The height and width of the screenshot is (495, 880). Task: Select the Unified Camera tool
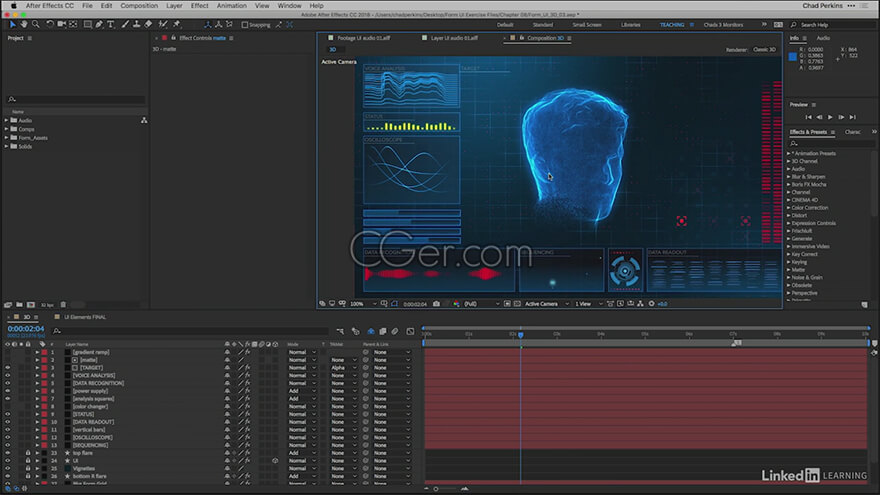pyautogui.click(x=61, y=25)
